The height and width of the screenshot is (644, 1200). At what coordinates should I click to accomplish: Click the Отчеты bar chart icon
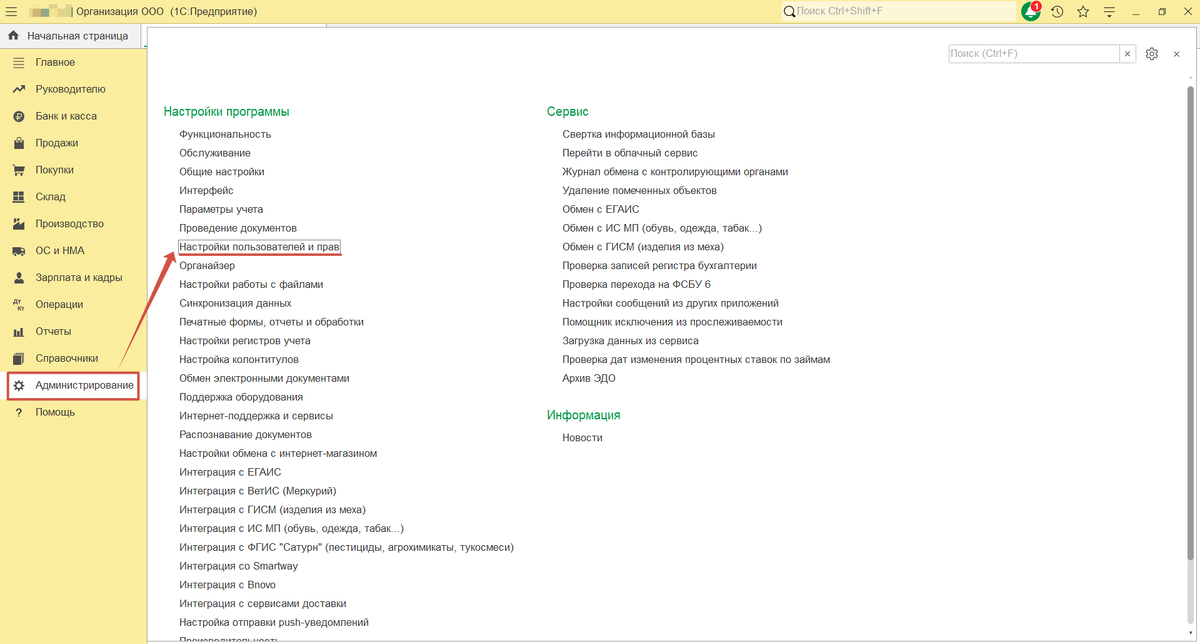pyautogui.click(x=18, y=332)
